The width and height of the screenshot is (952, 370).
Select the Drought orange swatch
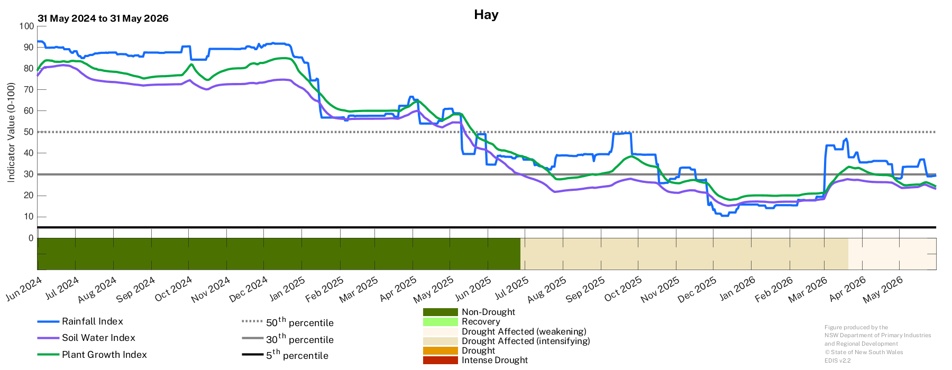[441, 351]
